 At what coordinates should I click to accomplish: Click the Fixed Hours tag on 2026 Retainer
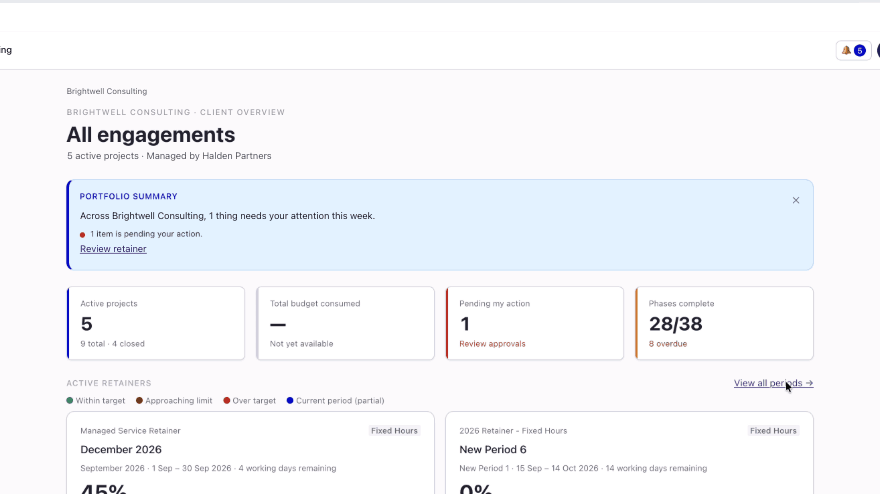(773, 431)
